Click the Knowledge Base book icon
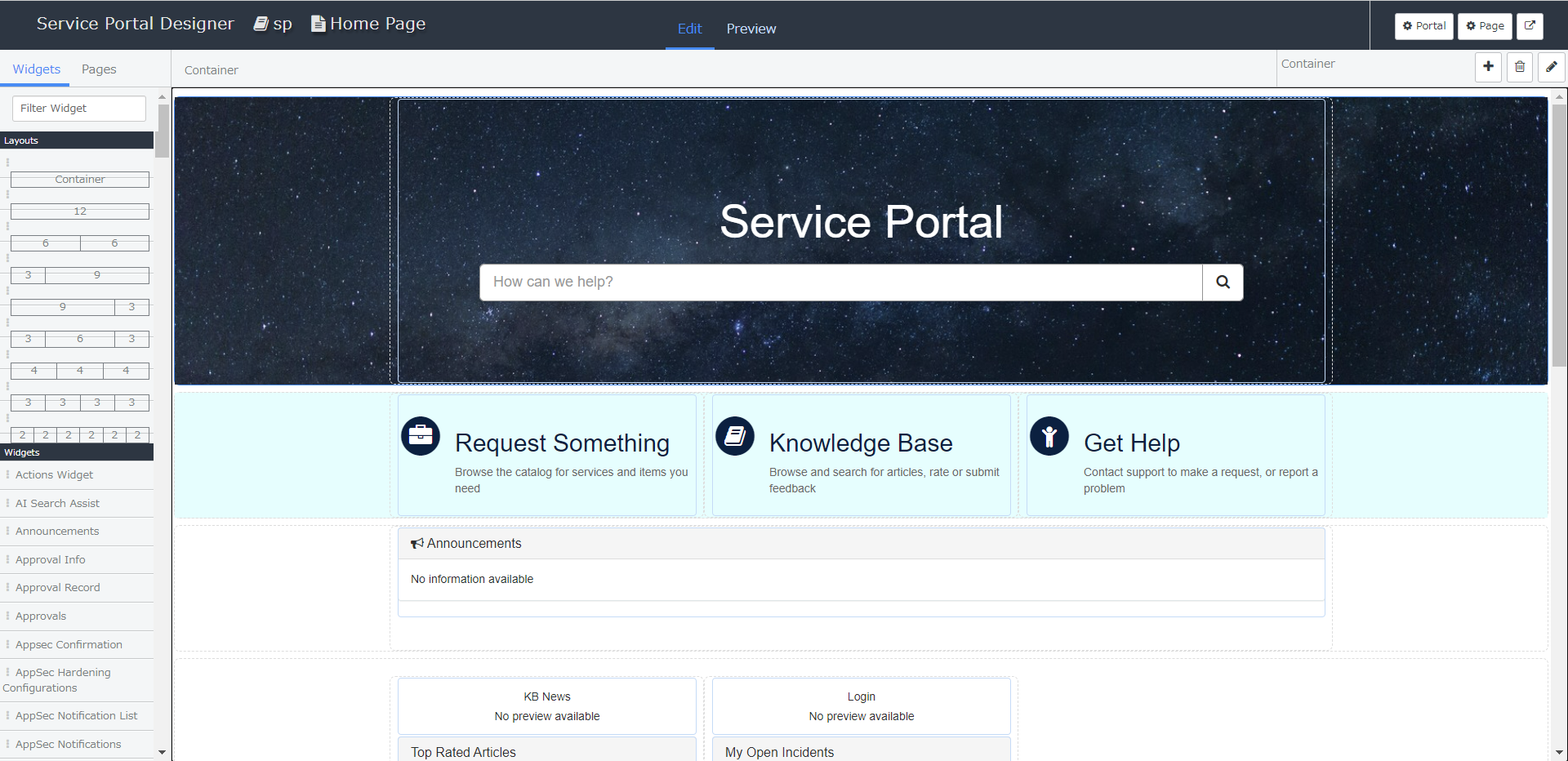Viewport: 1568px width, 761px height. 734,435
